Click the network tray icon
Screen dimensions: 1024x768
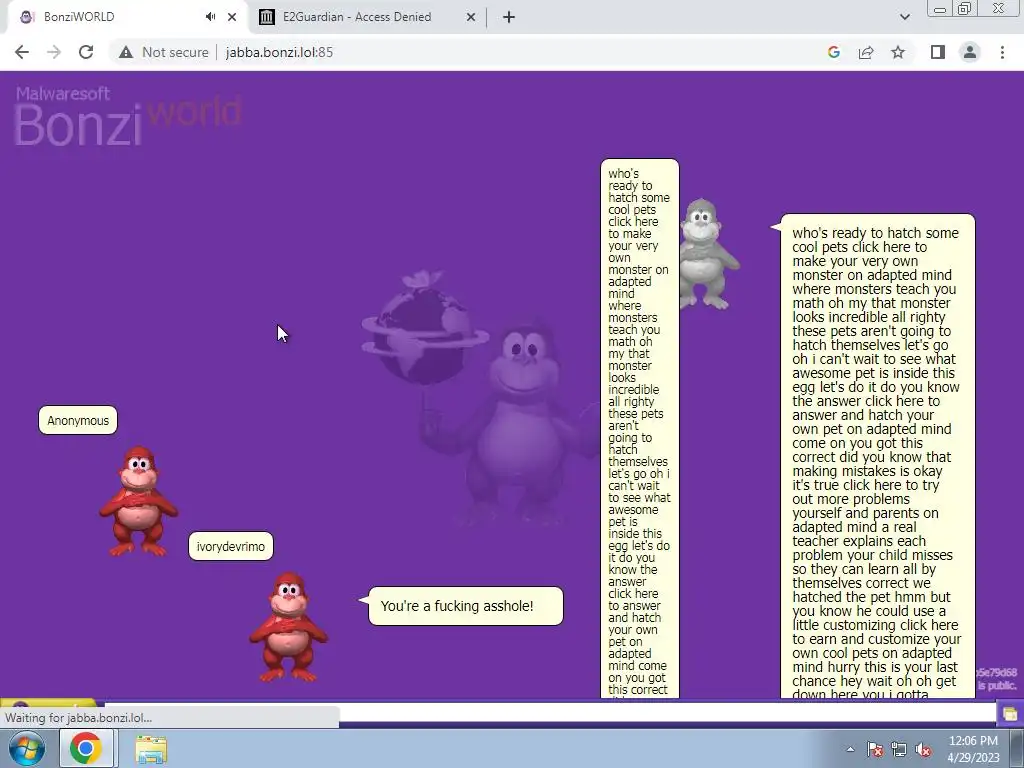click(x=899, y=749)
